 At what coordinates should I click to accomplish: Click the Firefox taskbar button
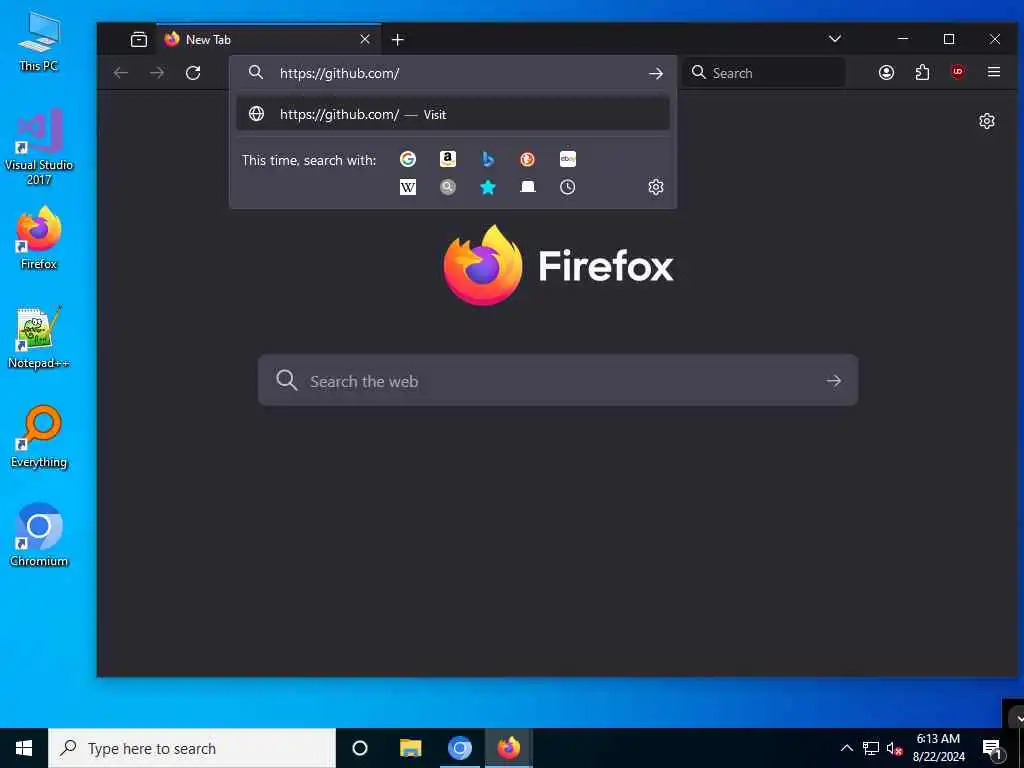[509, 748]
